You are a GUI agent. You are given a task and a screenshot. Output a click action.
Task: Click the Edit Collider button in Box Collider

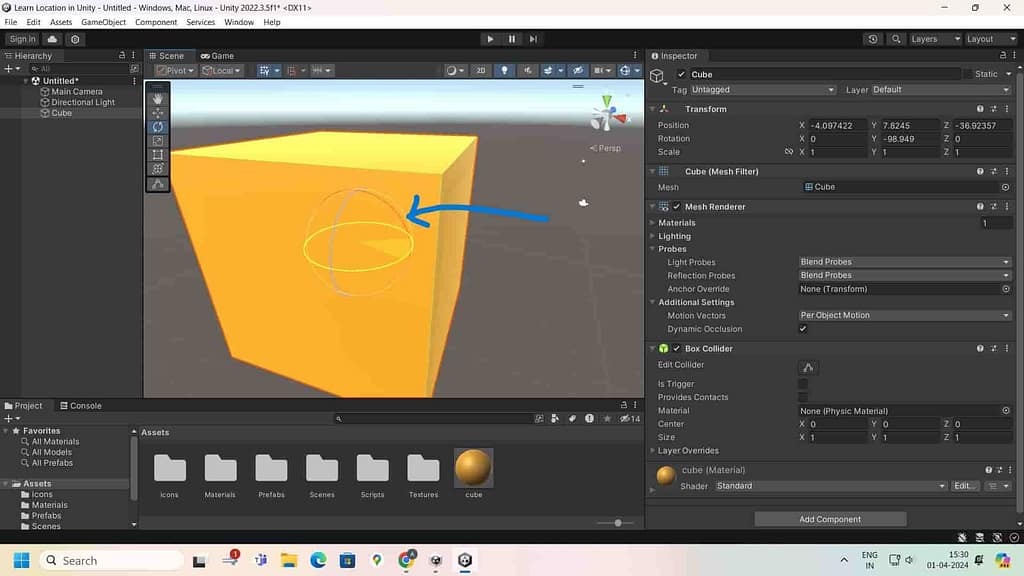[x=807, y=366]
